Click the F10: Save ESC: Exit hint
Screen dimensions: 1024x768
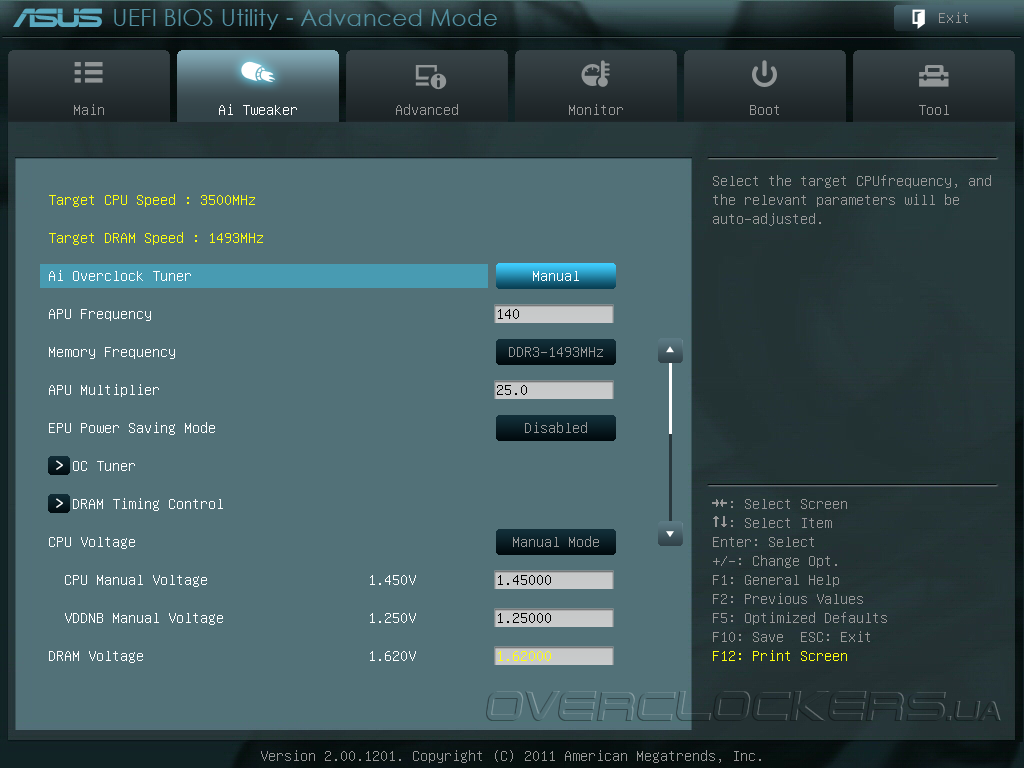tap(792, 637)
